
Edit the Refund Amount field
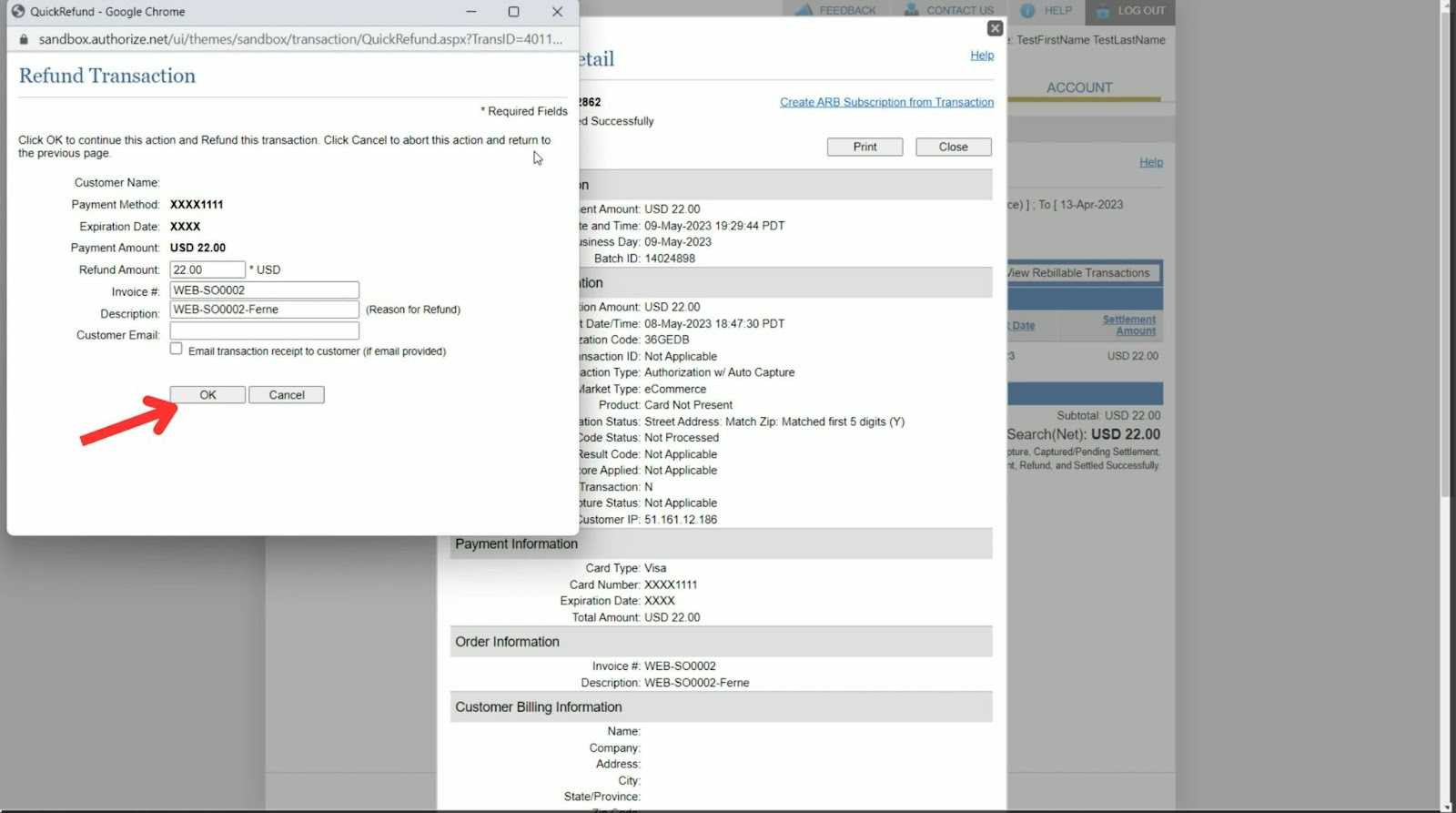[x=207, y=269]
